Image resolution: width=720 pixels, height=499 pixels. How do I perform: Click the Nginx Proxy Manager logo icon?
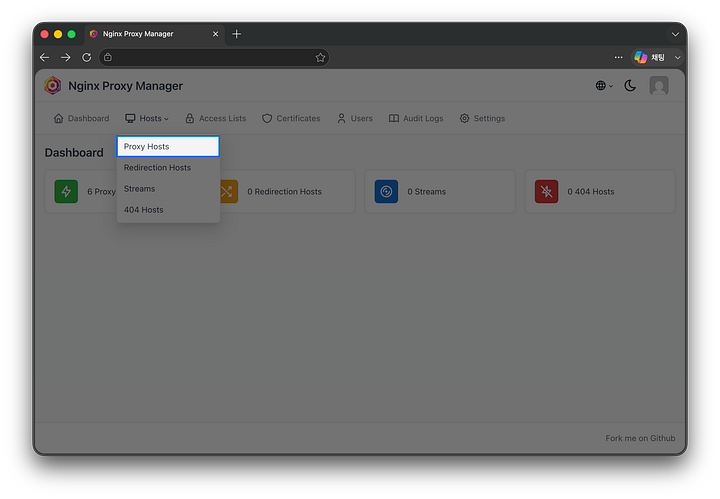pos(53,86)
